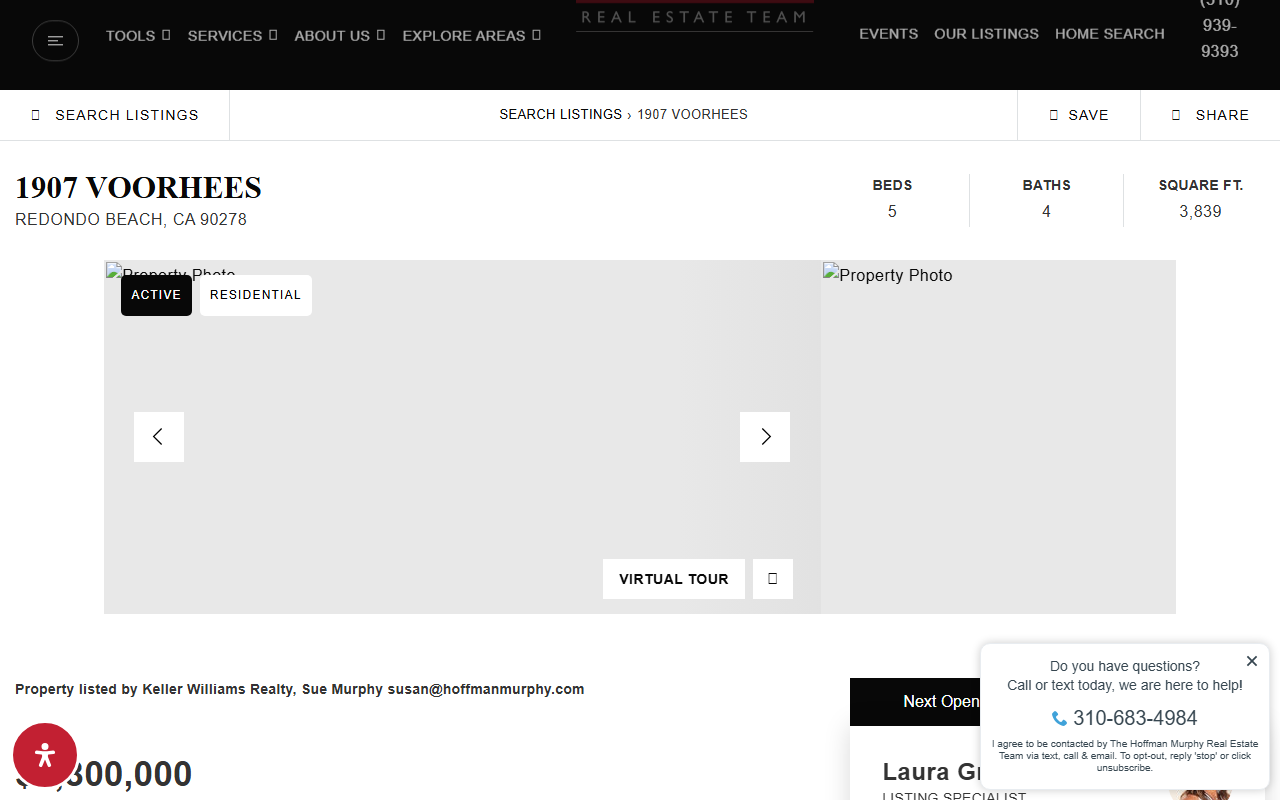Click the Active status badge
Image resolution: width=1280 pixels, height=800 pixels.
(156, 295)
